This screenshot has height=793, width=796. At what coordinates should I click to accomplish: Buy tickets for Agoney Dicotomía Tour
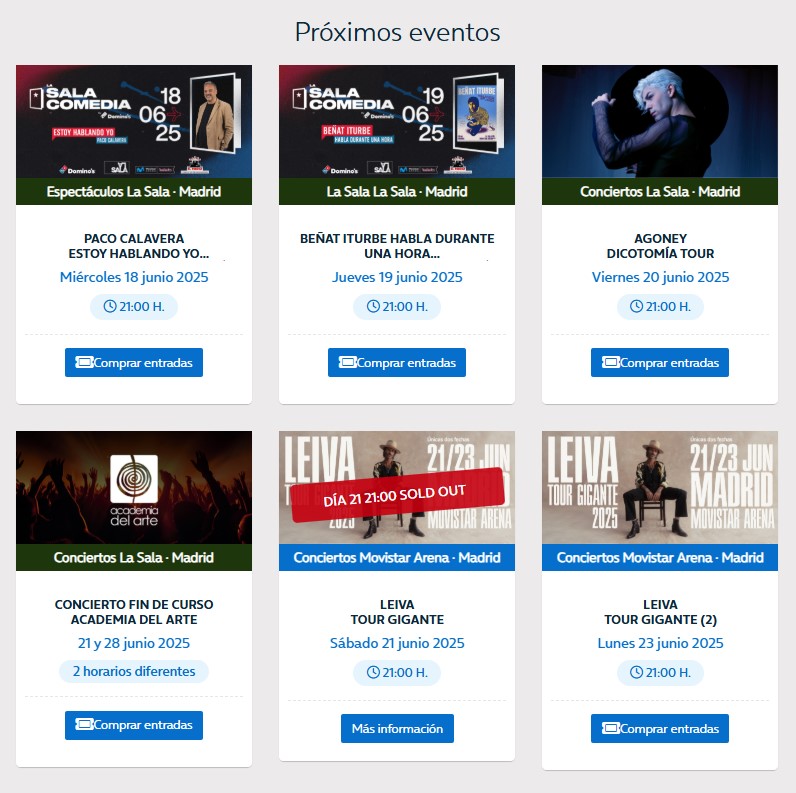tap(659, 362)
